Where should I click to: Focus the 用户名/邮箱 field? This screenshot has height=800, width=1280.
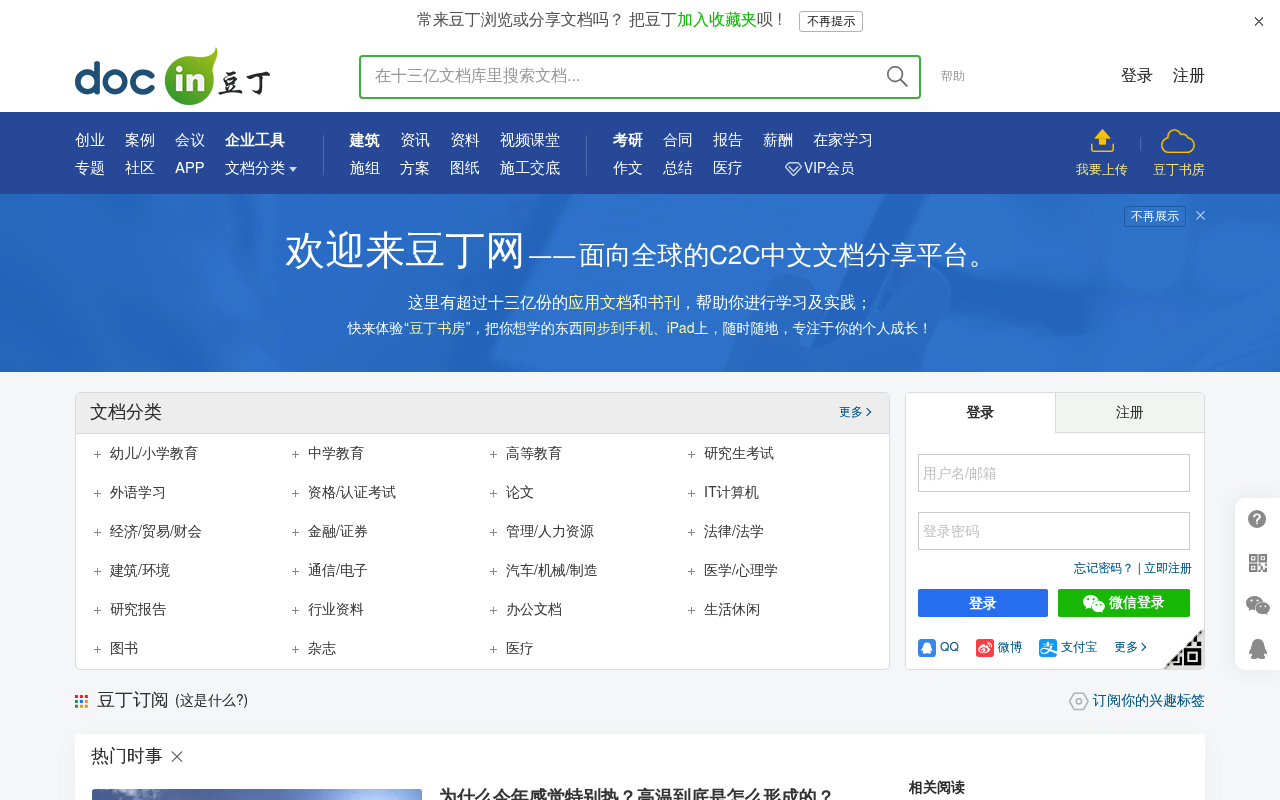tap(1054, 473)
